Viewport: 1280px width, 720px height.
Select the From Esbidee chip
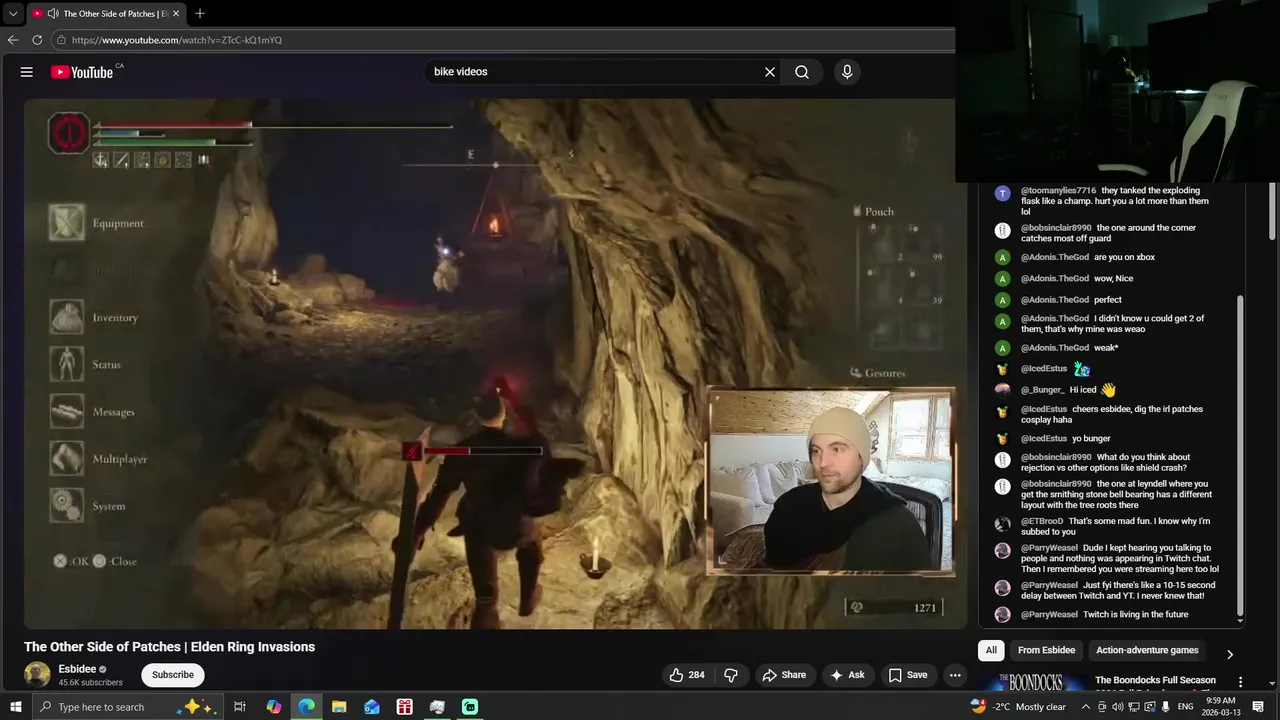coord(1046,650)
